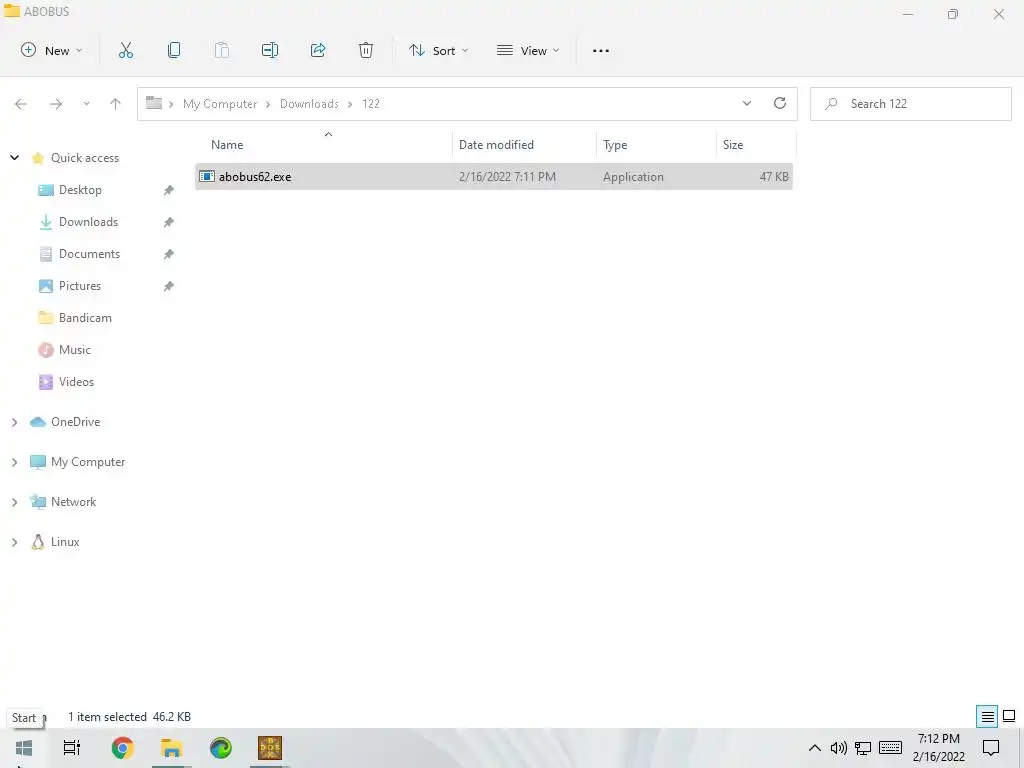Cut the selected file with scissors icon
The image size is (1024, 768).
click(125, 50)
